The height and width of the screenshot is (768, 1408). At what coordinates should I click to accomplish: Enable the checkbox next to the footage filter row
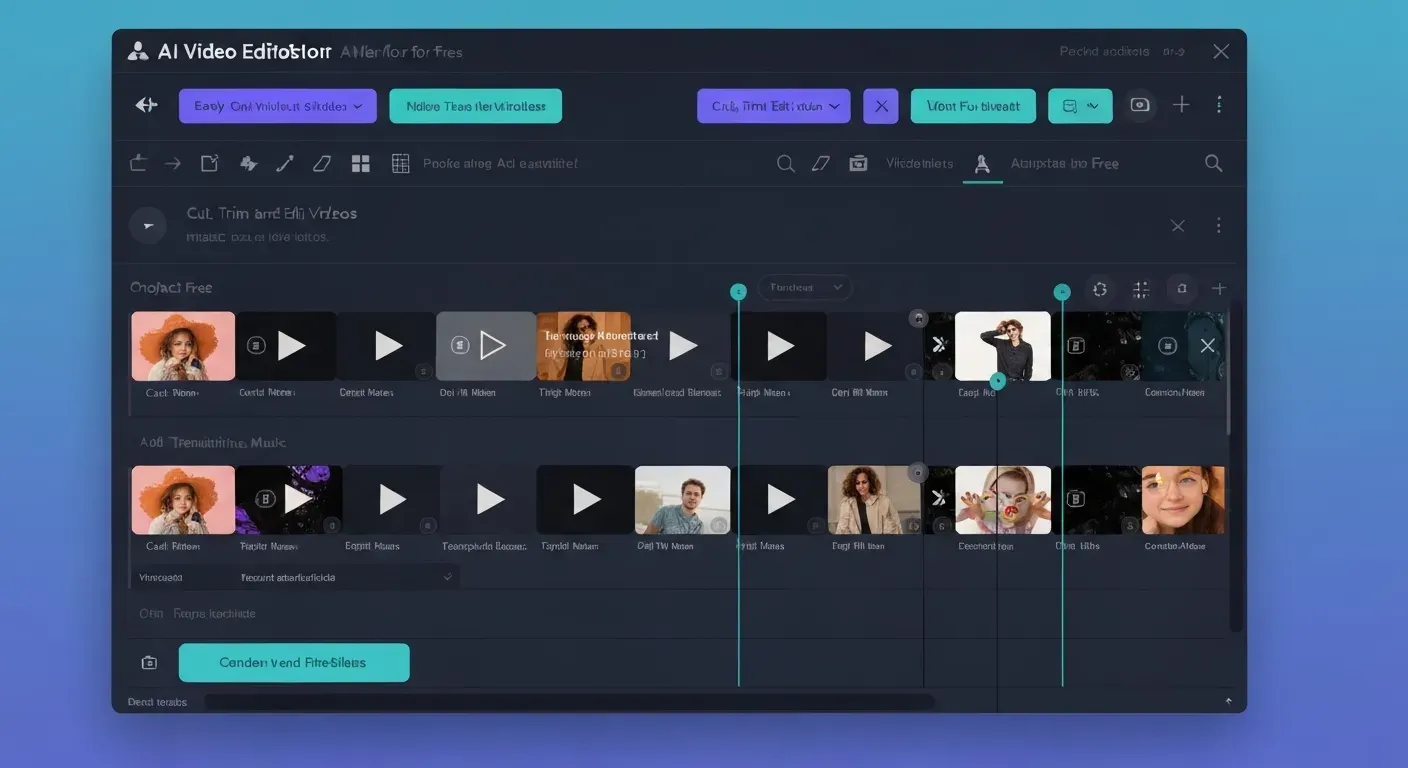[x=447, y=577]
